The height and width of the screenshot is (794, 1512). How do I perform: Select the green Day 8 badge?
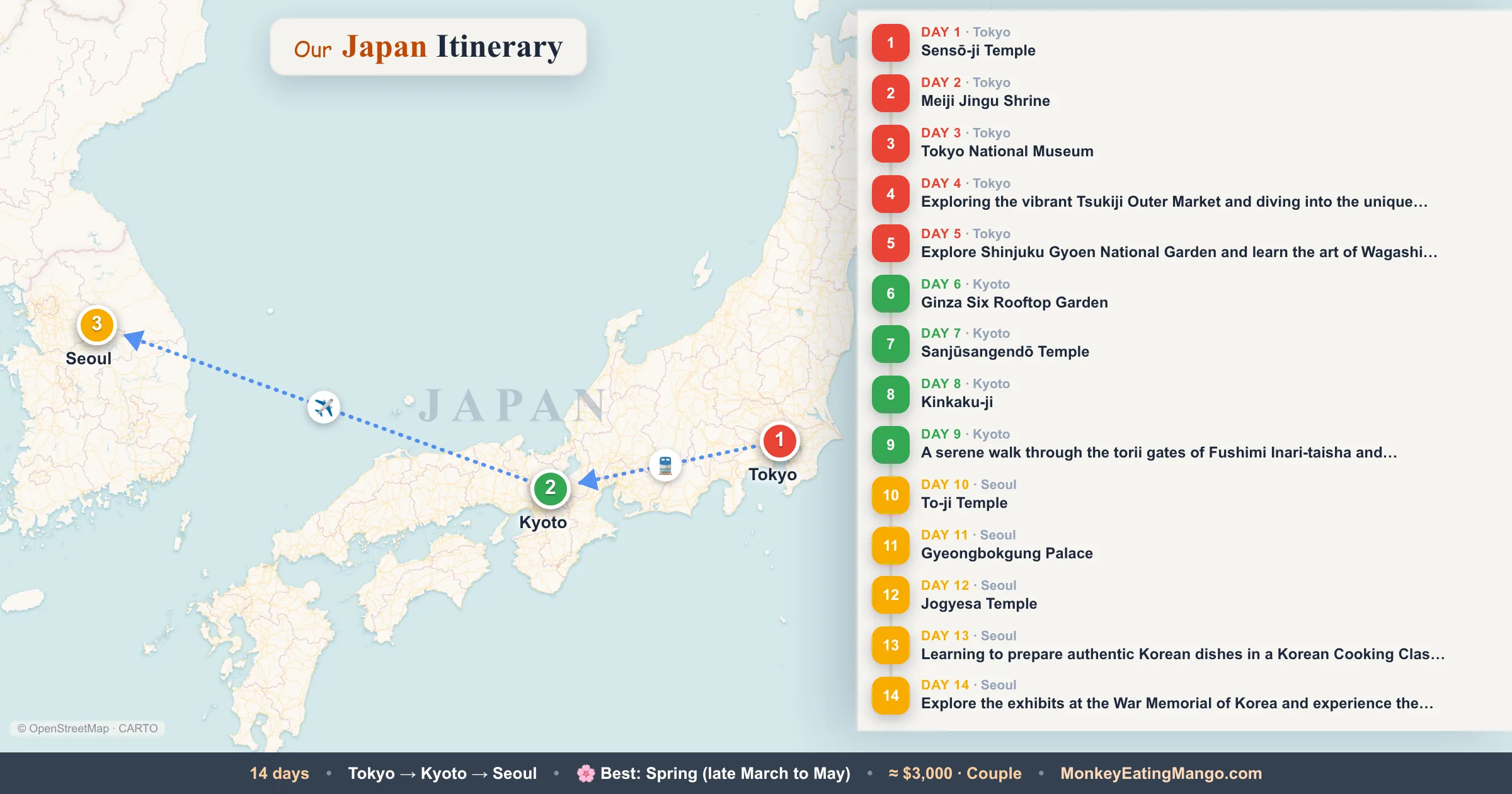(x=890, y=394)
